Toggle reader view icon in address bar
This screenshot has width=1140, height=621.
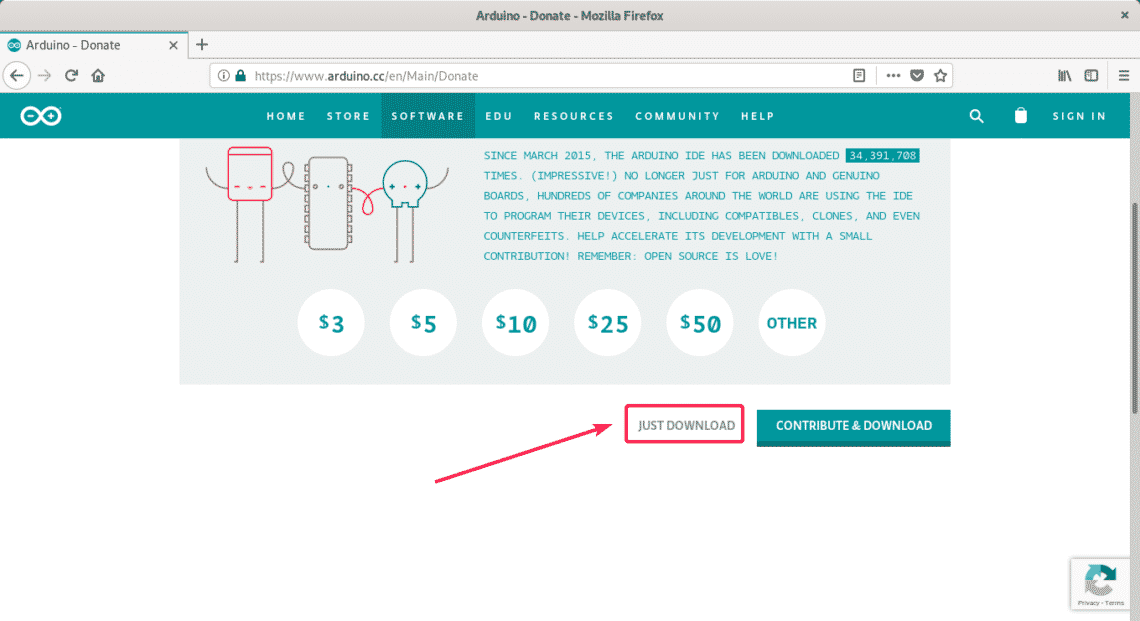859,75
